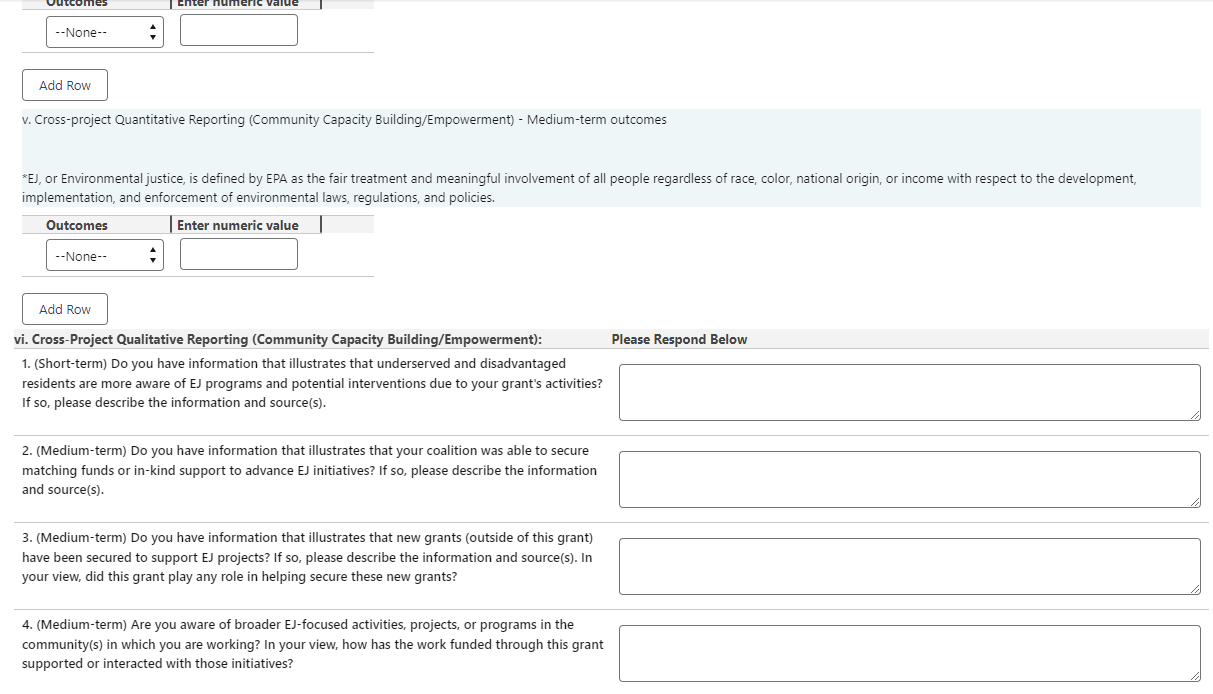Click the resize handle of question 4 response box
1213x694 pixels.
pyautogui.click(x=1195, y=676)
